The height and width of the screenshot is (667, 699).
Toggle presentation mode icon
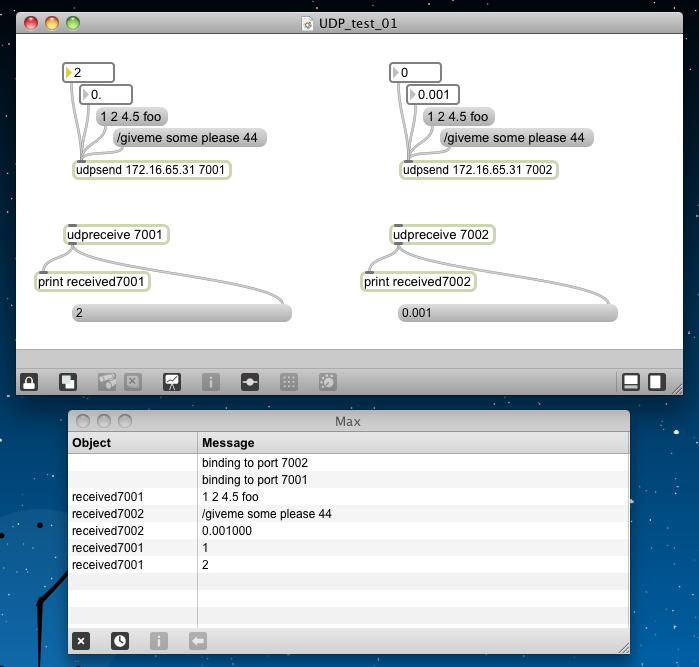[x=172, y=382]
